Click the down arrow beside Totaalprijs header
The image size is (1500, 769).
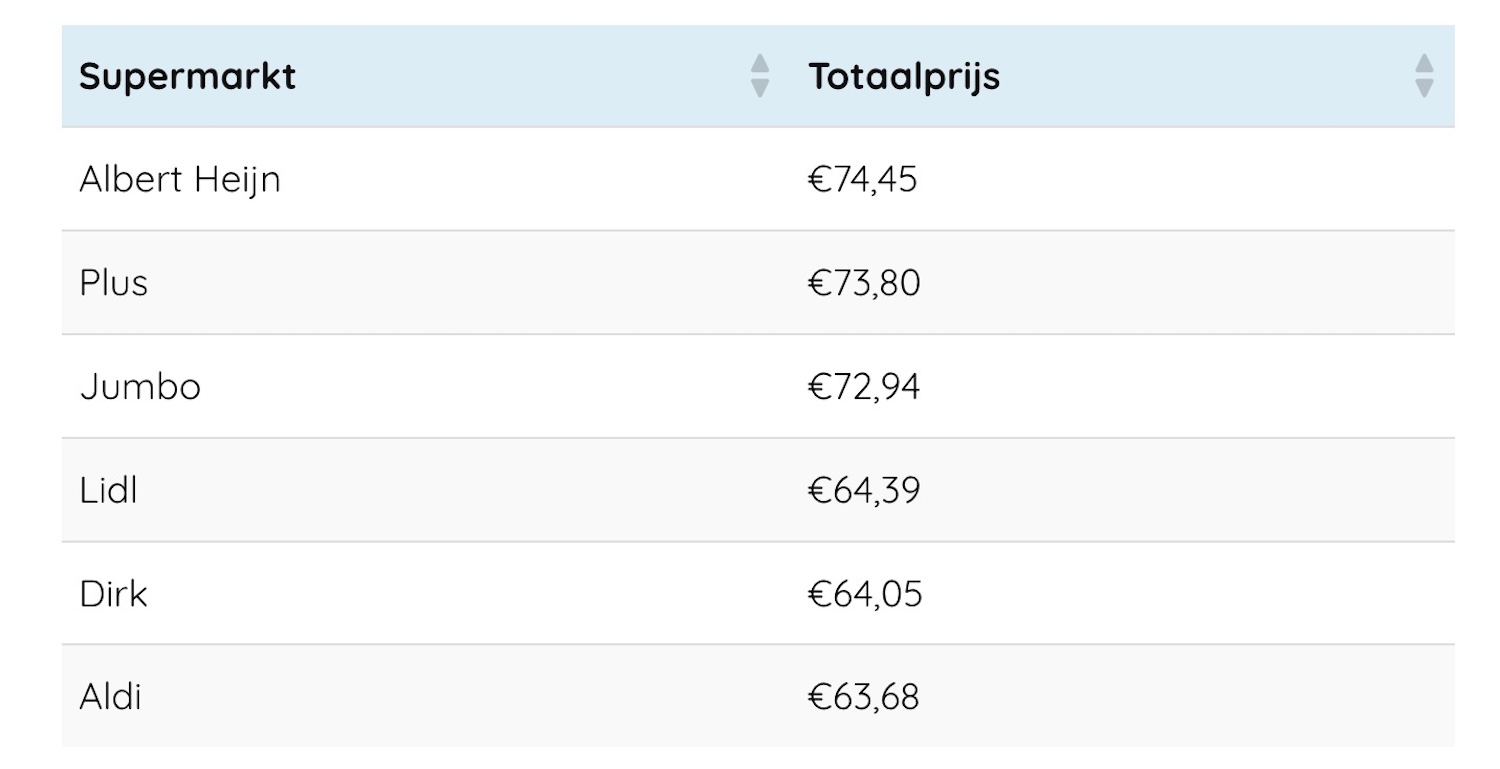tap(1424, 89)
